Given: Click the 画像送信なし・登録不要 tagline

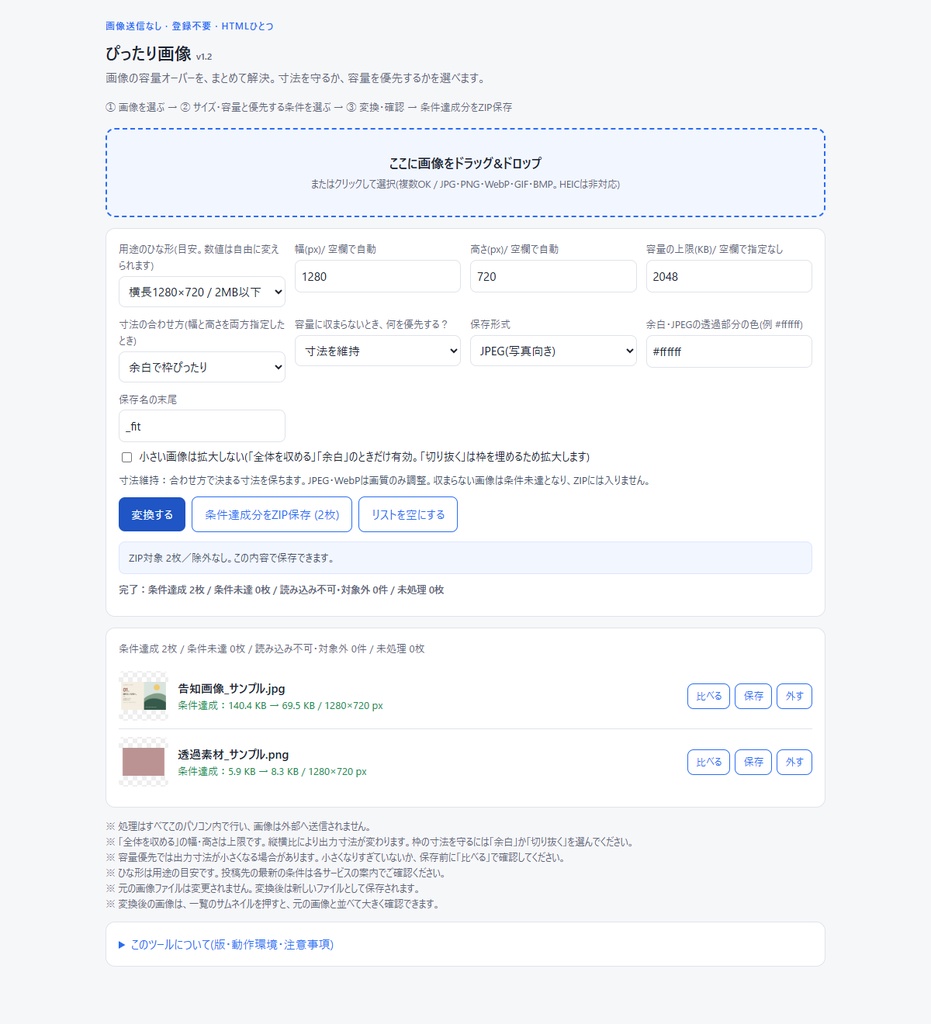Looking at the screenshot, I should point(189,26).
